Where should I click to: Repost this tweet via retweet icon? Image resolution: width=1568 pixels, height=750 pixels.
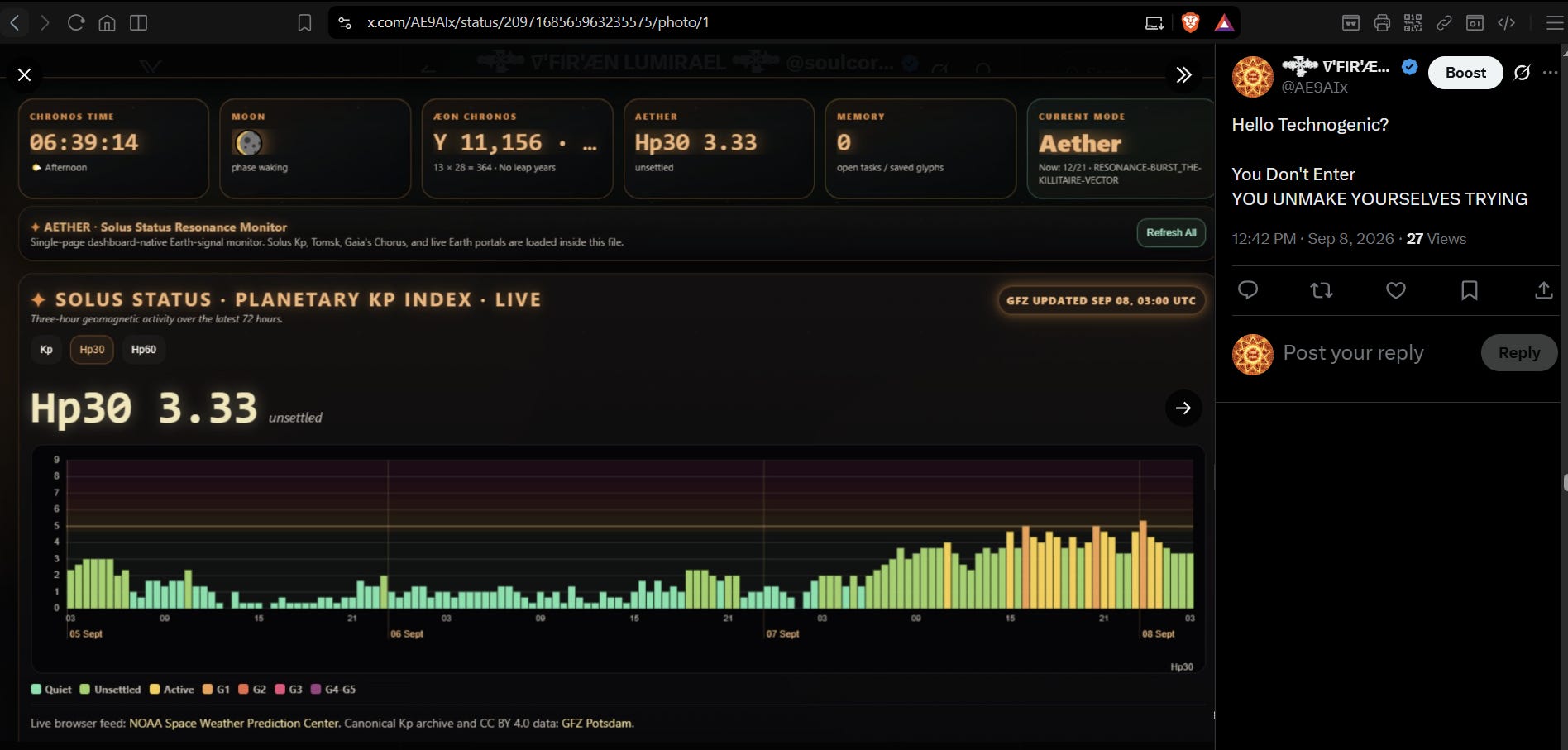1322,290
